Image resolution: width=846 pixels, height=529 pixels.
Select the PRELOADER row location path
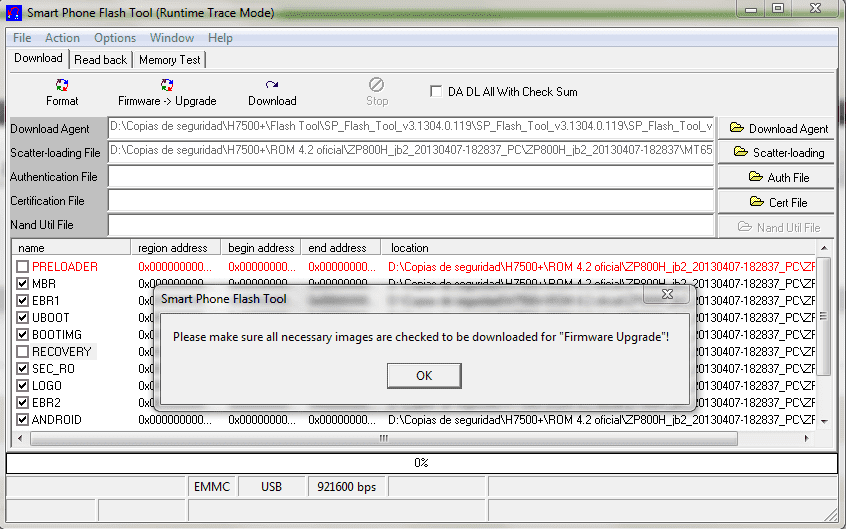point(602,267)
